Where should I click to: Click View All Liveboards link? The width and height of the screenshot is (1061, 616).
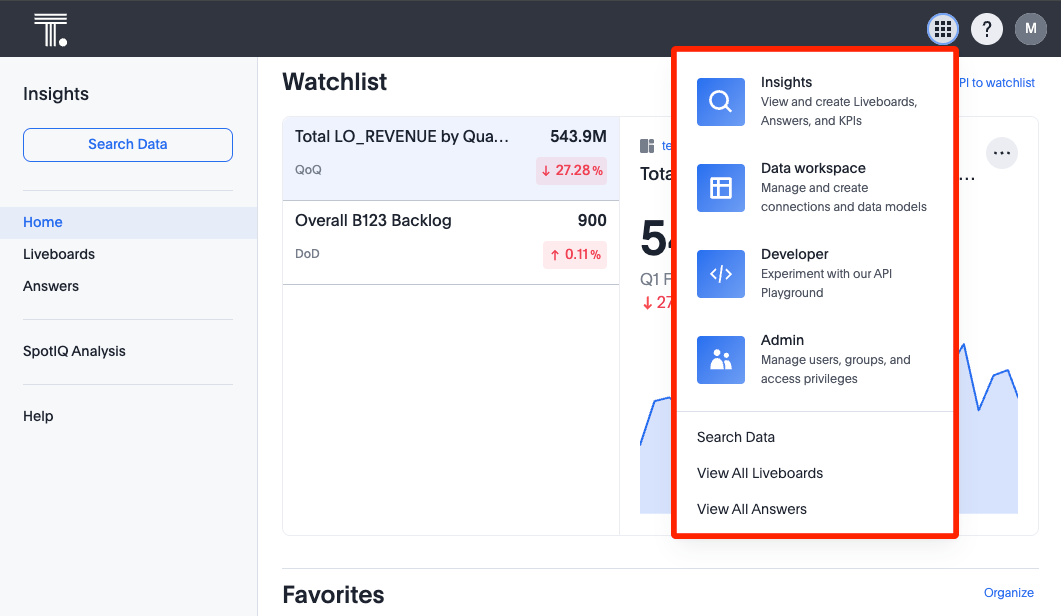tap(760, 473)
